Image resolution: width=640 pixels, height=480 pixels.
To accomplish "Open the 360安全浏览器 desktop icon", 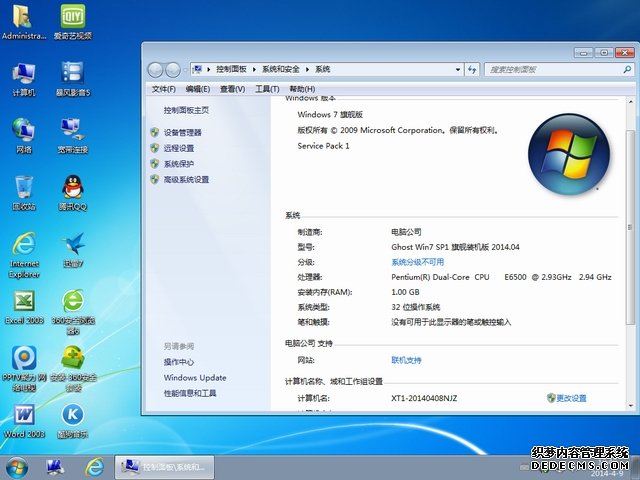I will pos(73,312).
